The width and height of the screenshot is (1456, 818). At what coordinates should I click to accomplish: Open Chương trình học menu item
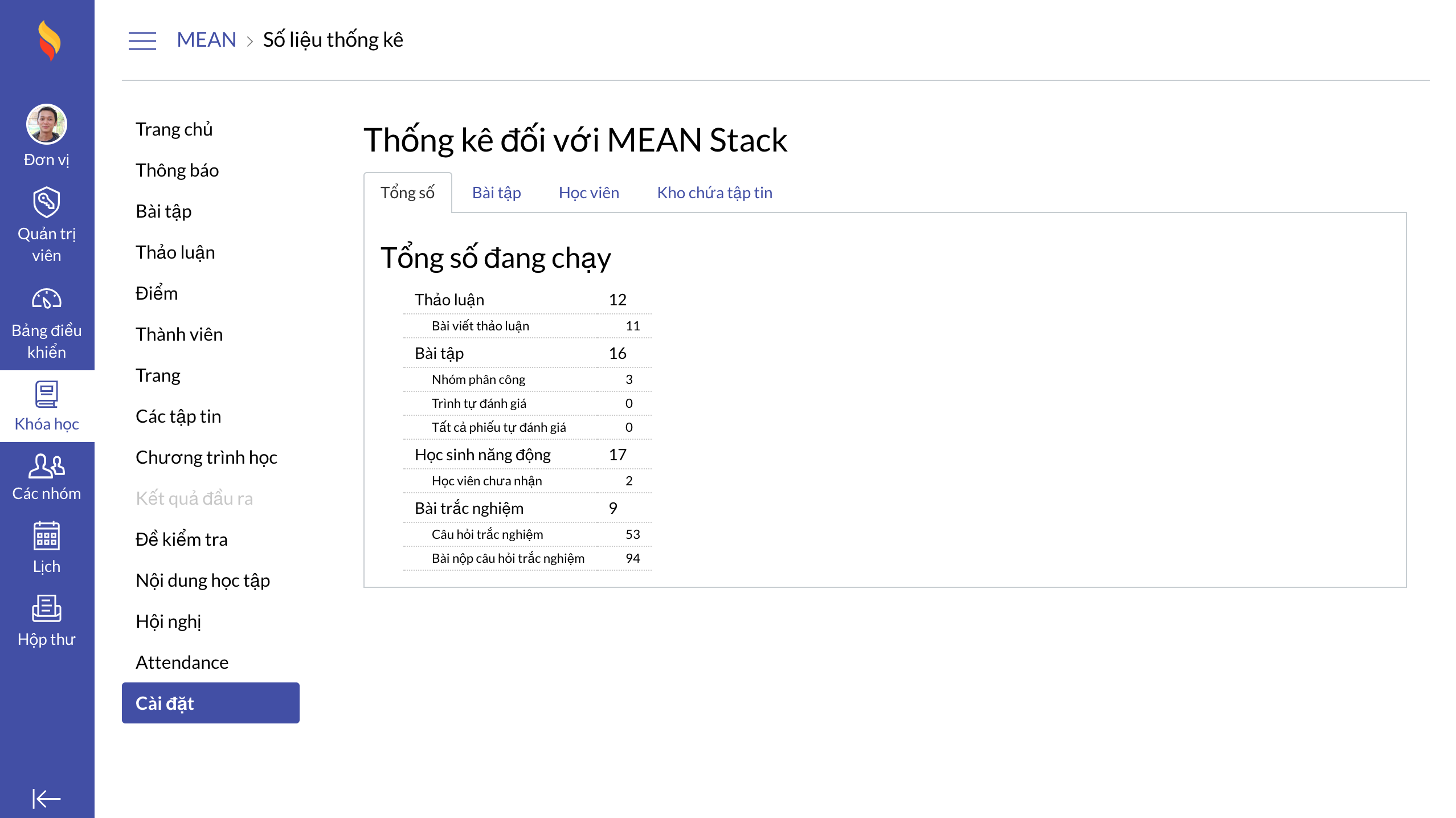click(206, 457)
